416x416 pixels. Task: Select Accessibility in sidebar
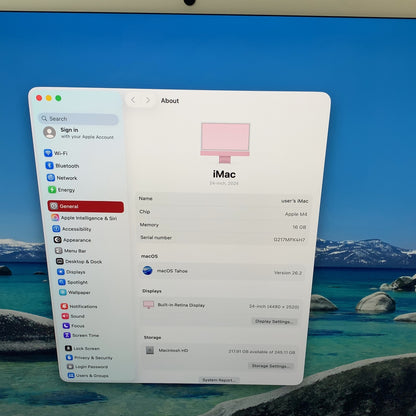(72, 229)
